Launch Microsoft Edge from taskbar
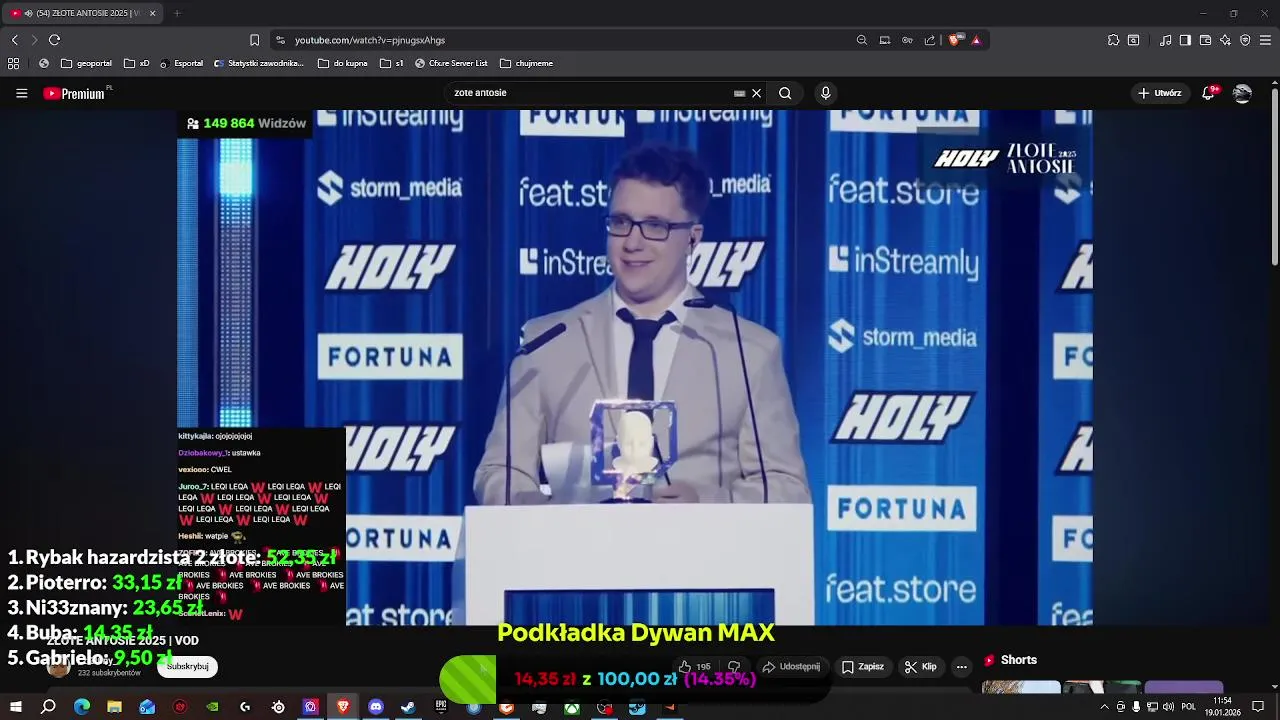 [82, 707]
